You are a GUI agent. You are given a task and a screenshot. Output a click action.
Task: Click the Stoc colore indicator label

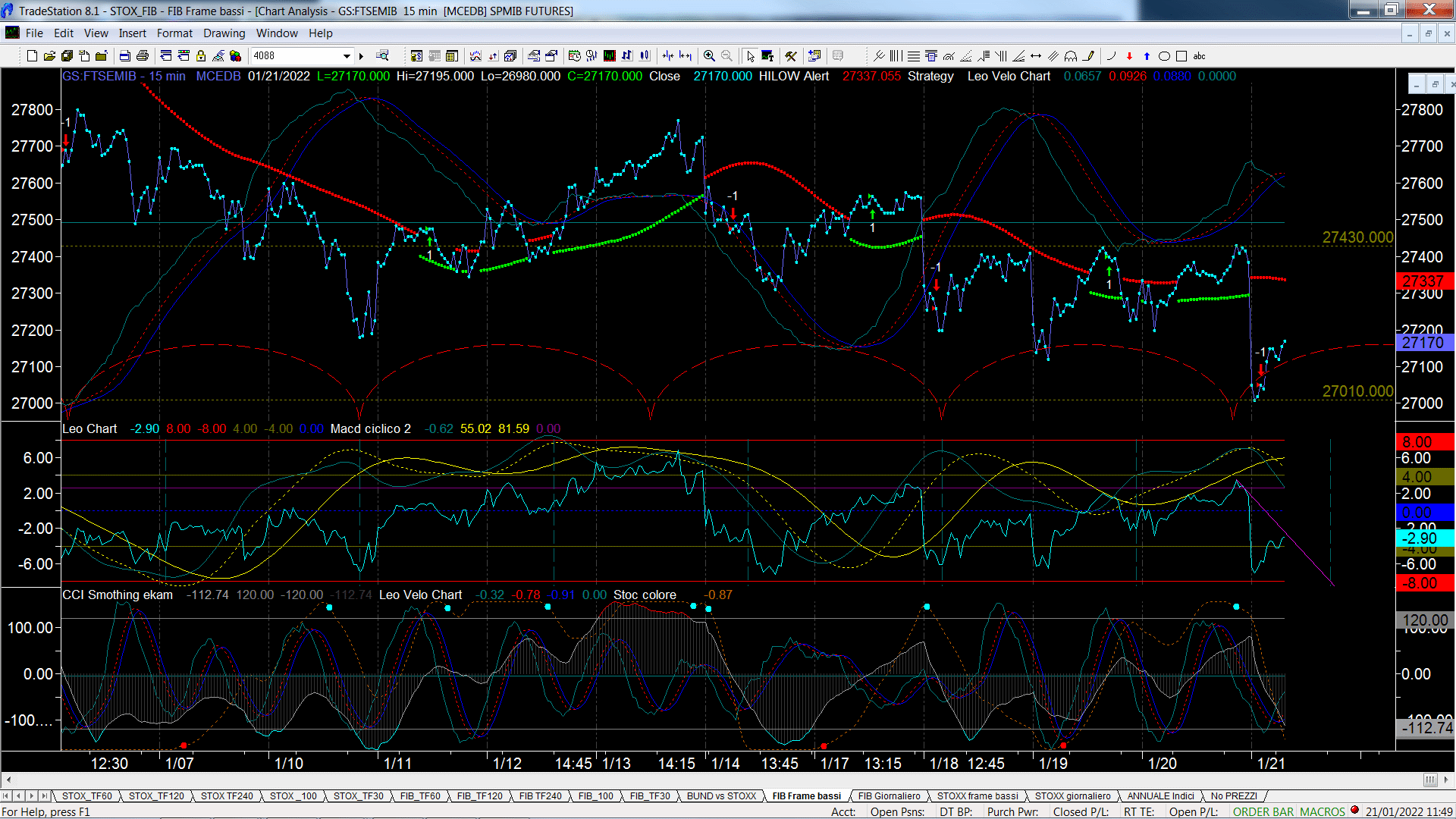pyautogui.click(x=645, y=595)
